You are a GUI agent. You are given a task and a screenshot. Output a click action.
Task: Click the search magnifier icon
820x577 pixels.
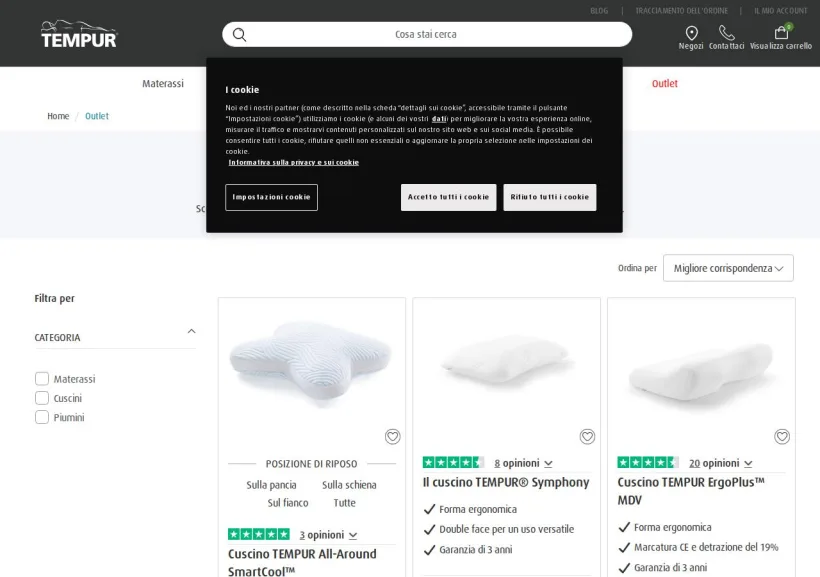(239, 35)
